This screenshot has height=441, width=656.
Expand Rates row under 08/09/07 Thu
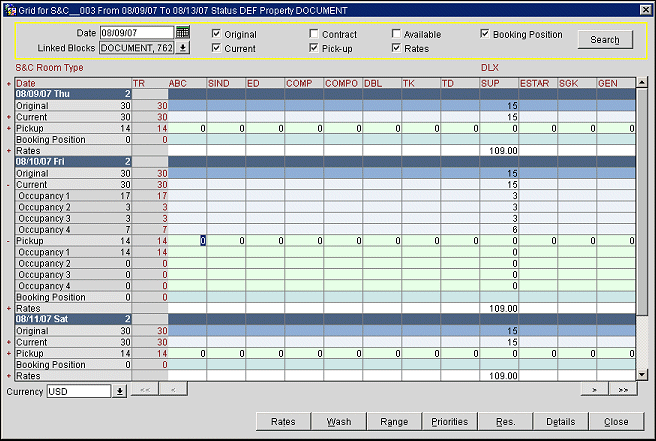pyautogui.click(x=9, y=150)
